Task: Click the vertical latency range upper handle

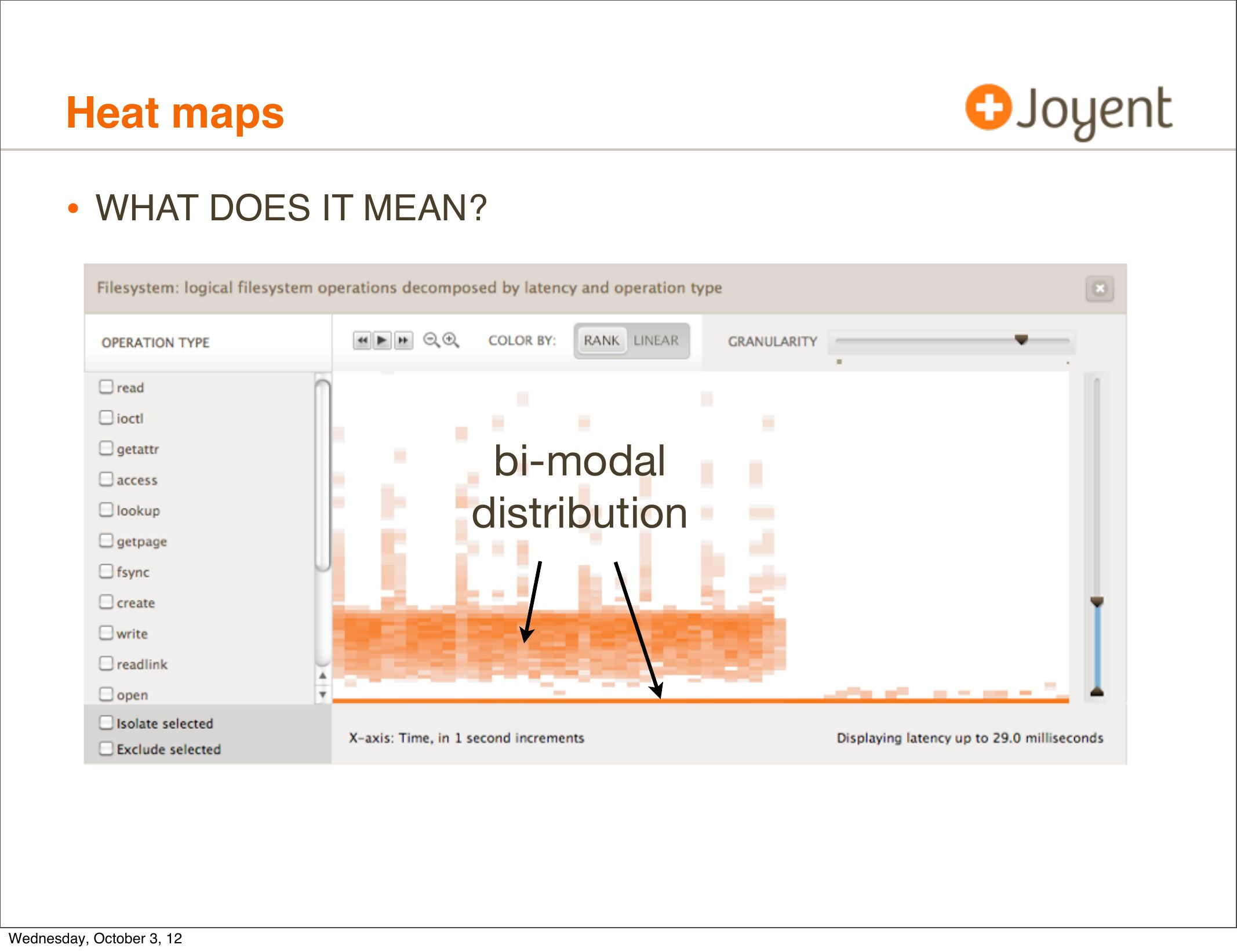Action: pos(1097,602)
